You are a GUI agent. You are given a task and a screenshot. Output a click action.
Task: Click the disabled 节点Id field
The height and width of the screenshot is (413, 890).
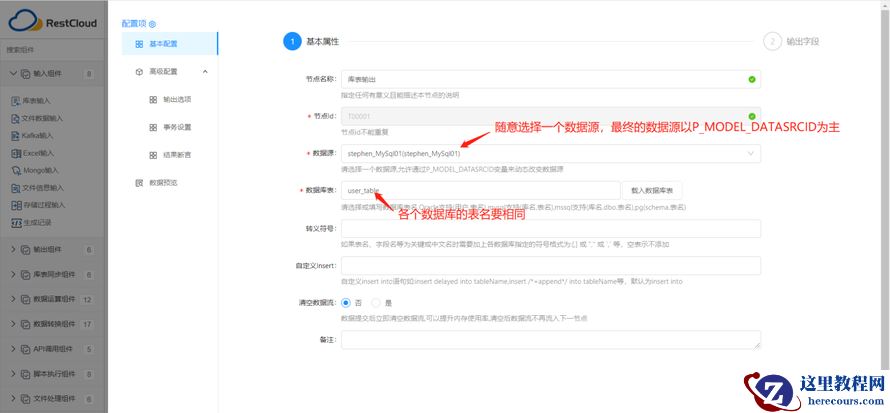pyautogui.click(x=551, y=116)
